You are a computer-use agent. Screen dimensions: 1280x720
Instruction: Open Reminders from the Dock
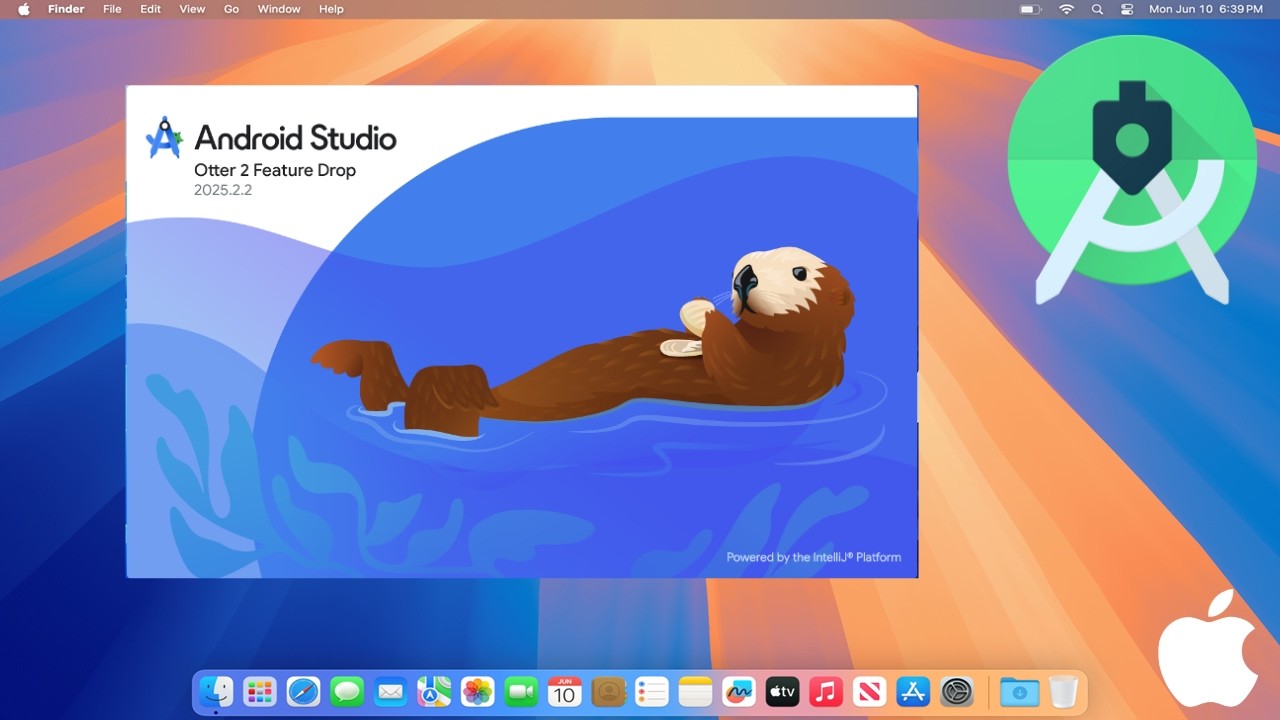click(652, 691)
